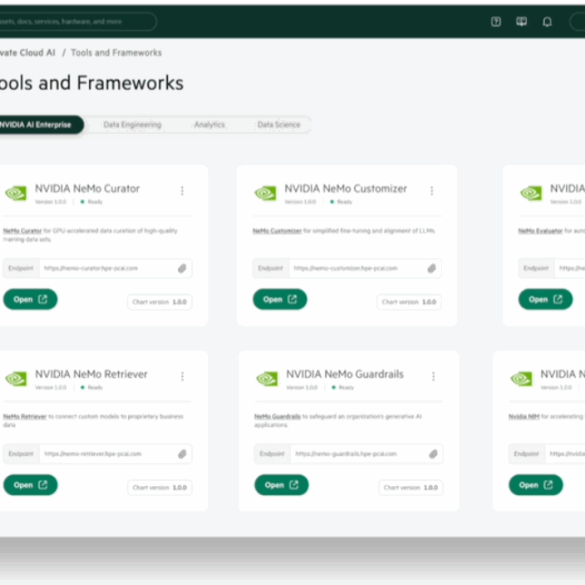585x585 pixels.
Task: Click the Ready status on NeMo Customizer
Action: click(x=341, y=202)
